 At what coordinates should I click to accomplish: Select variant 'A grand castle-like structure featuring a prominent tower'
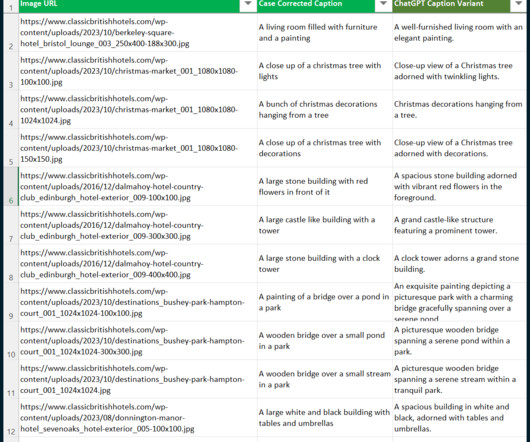[459, 225]
